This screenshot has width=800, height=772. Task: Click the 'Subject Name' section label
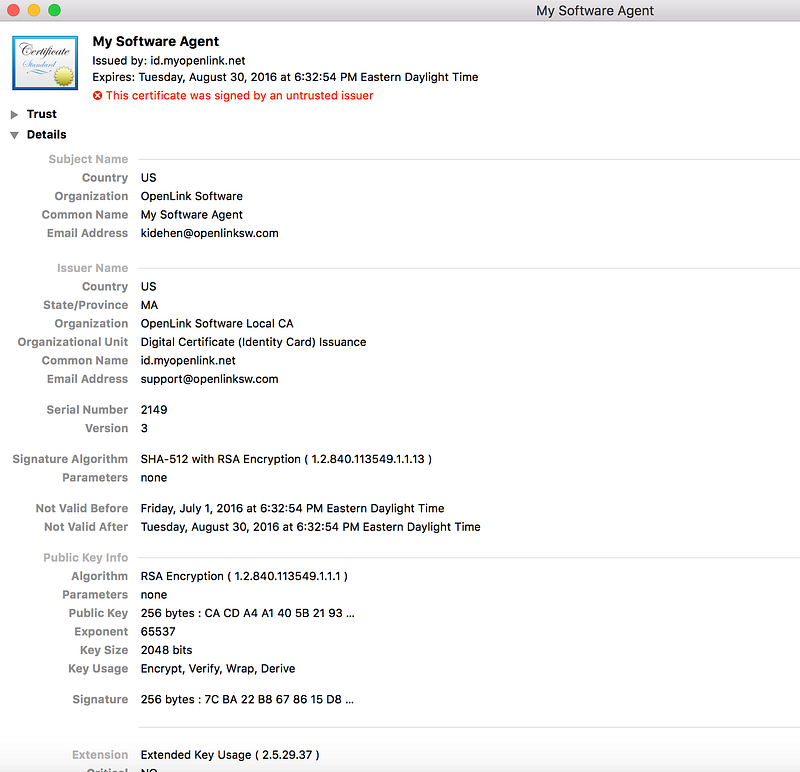tap(88, 159)
